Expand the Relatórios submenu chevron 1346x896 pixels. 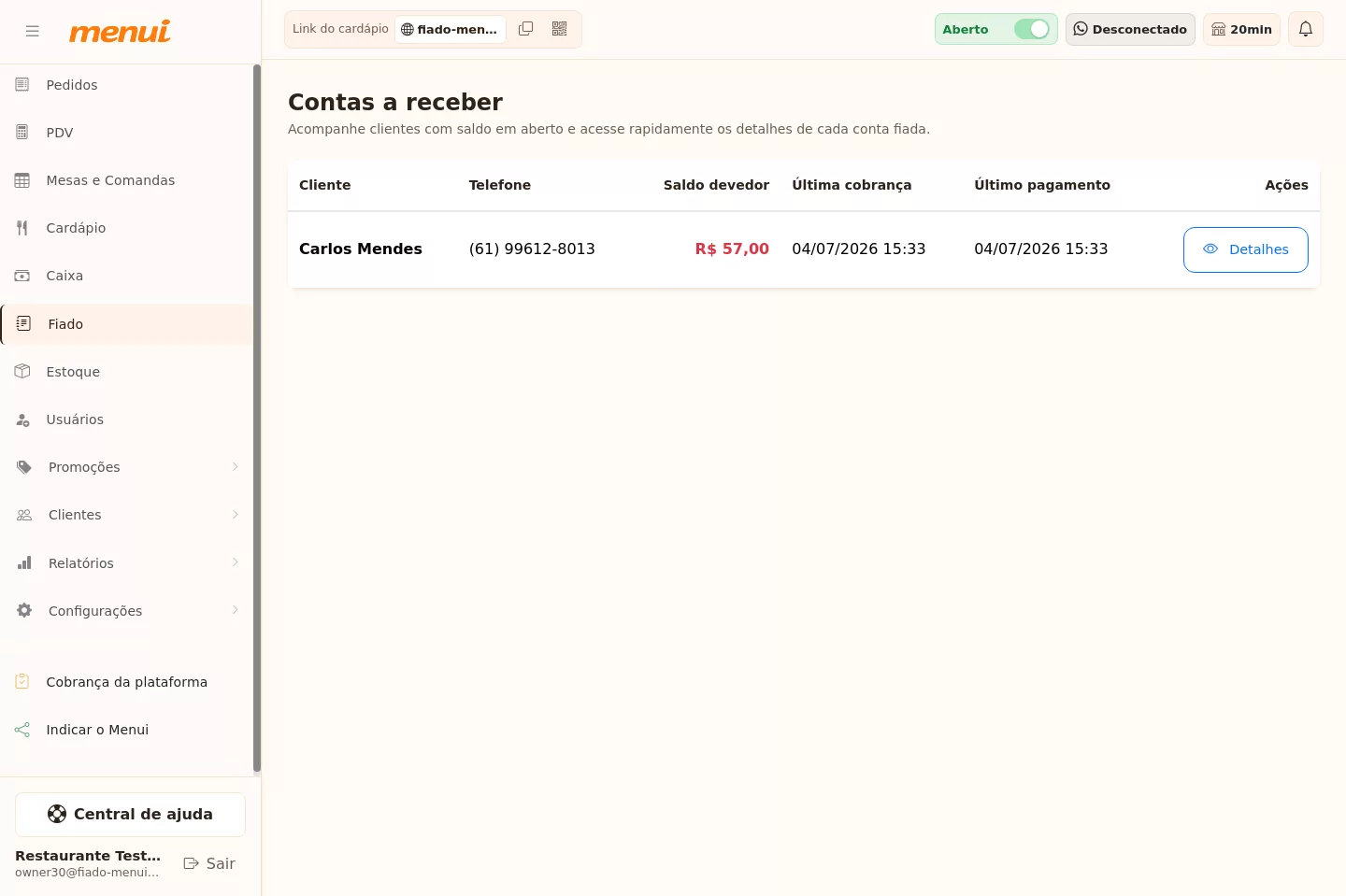236,562
